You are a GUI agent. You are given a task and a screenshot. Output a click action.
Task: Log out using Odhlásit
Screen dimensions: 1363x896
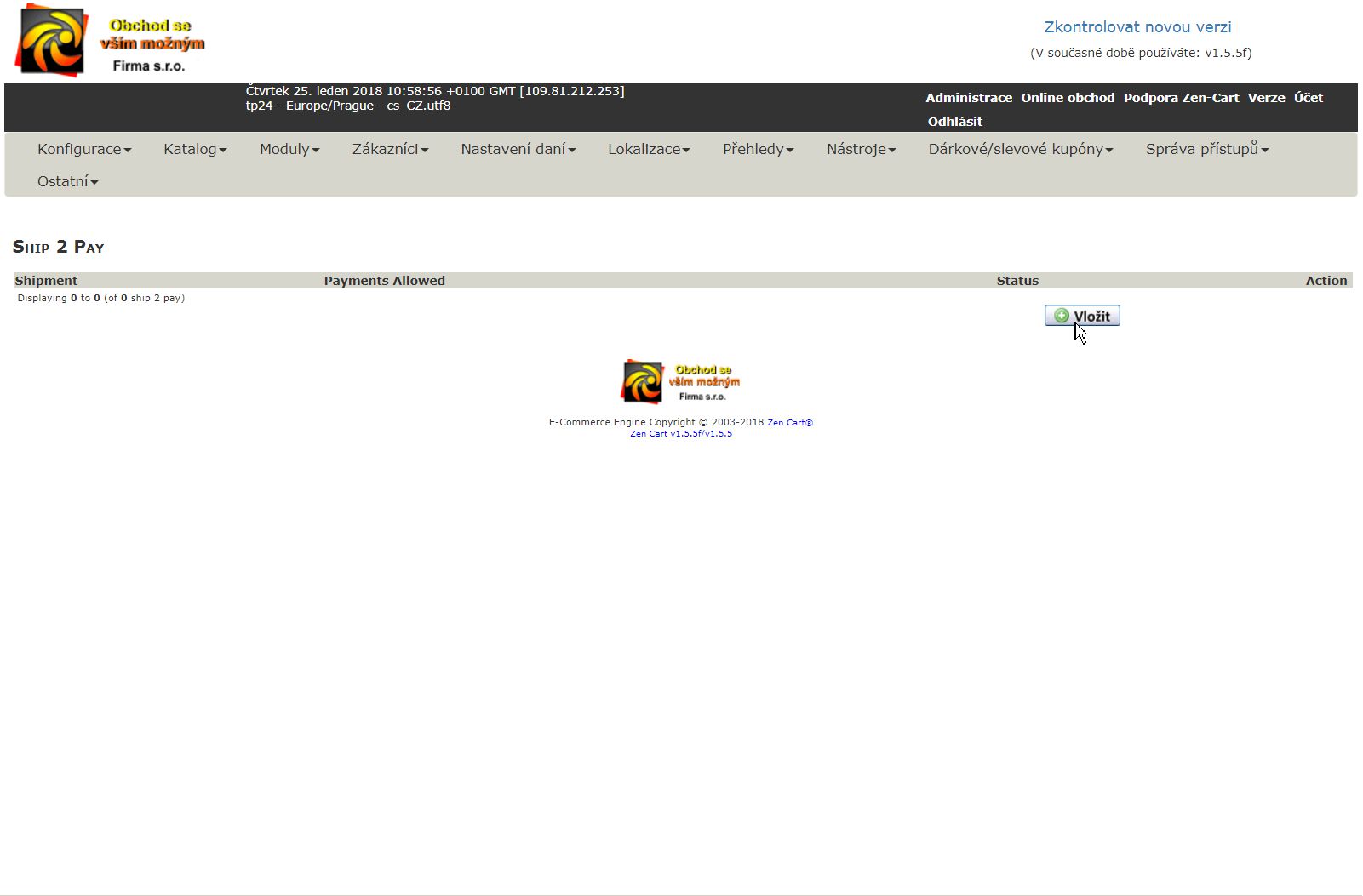pos(954,122)
